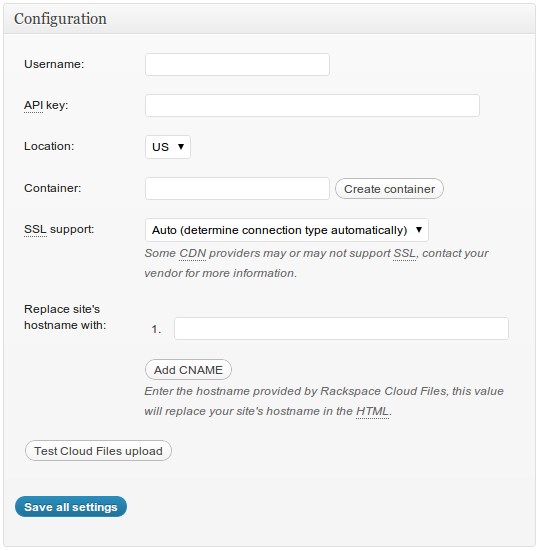Click the Add CNAME button
540x551 pixels.
pyautogui.click(x=188, y=370)
